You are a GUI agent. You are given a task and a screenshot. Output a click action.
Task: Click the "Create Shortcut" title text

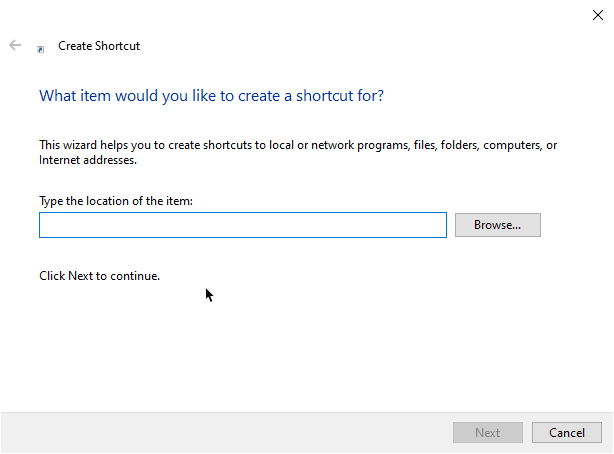[x=99, y=46]
